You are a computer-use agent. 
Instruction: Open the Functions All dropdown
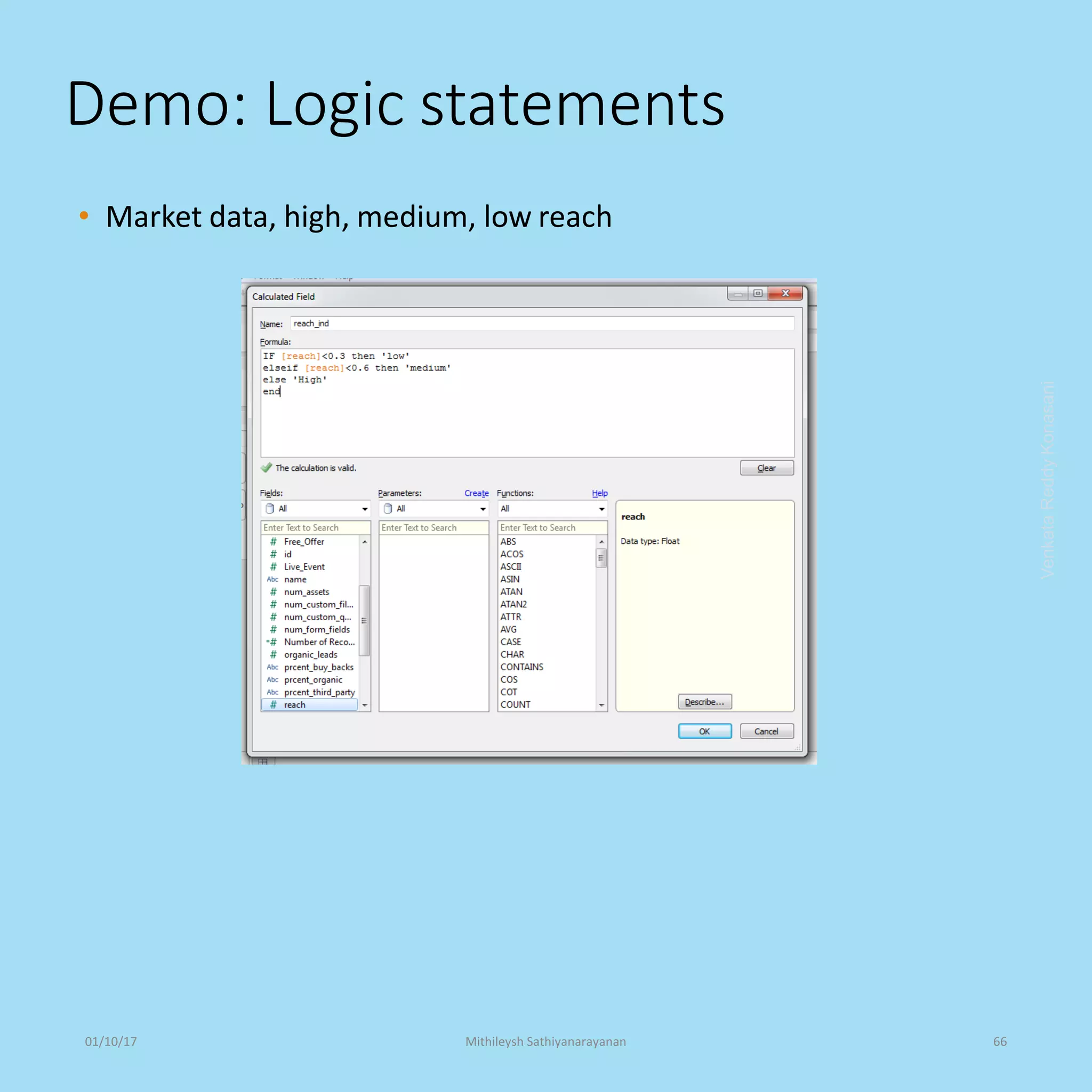(x=552, y=509)
